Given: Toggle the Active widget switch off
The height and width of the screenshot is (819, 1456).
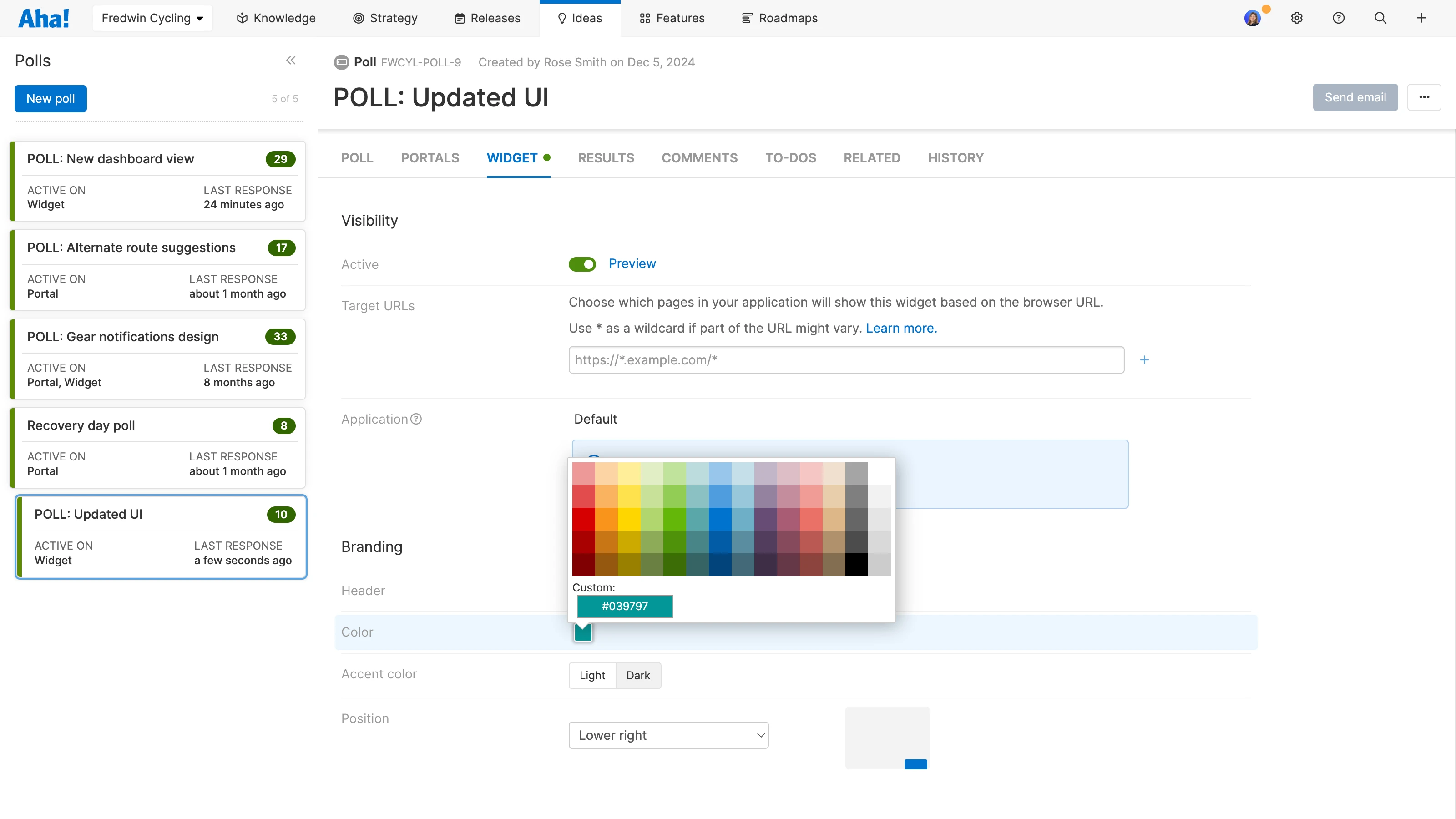Looking at the screenshot, I should pos(582,264).
